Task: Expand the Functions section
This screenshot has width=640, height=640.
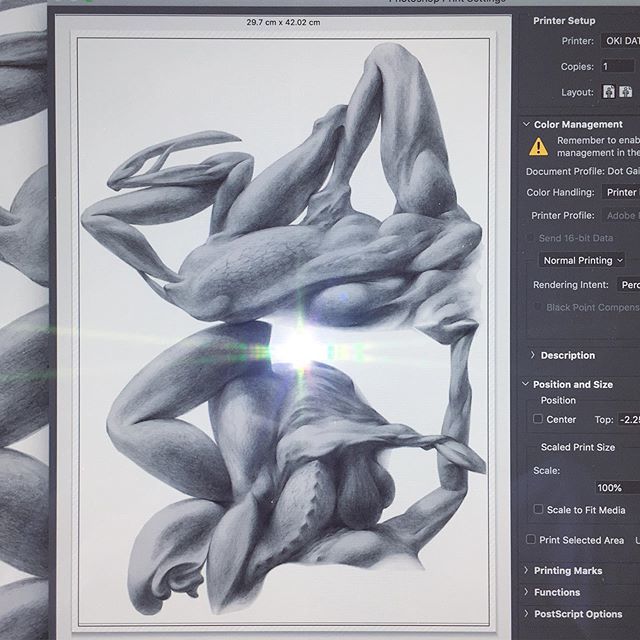Action: [x=526, y=591]
